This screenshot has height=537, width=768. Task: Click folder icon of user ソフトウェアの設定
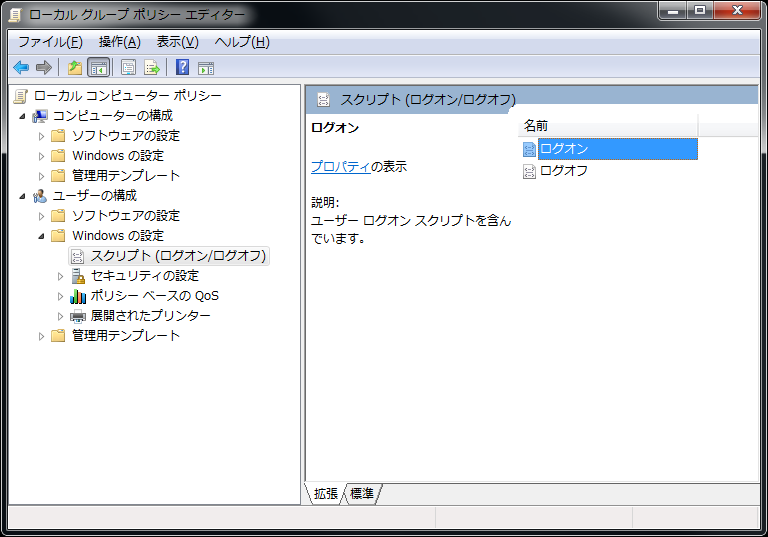click(x=58, y=216)
